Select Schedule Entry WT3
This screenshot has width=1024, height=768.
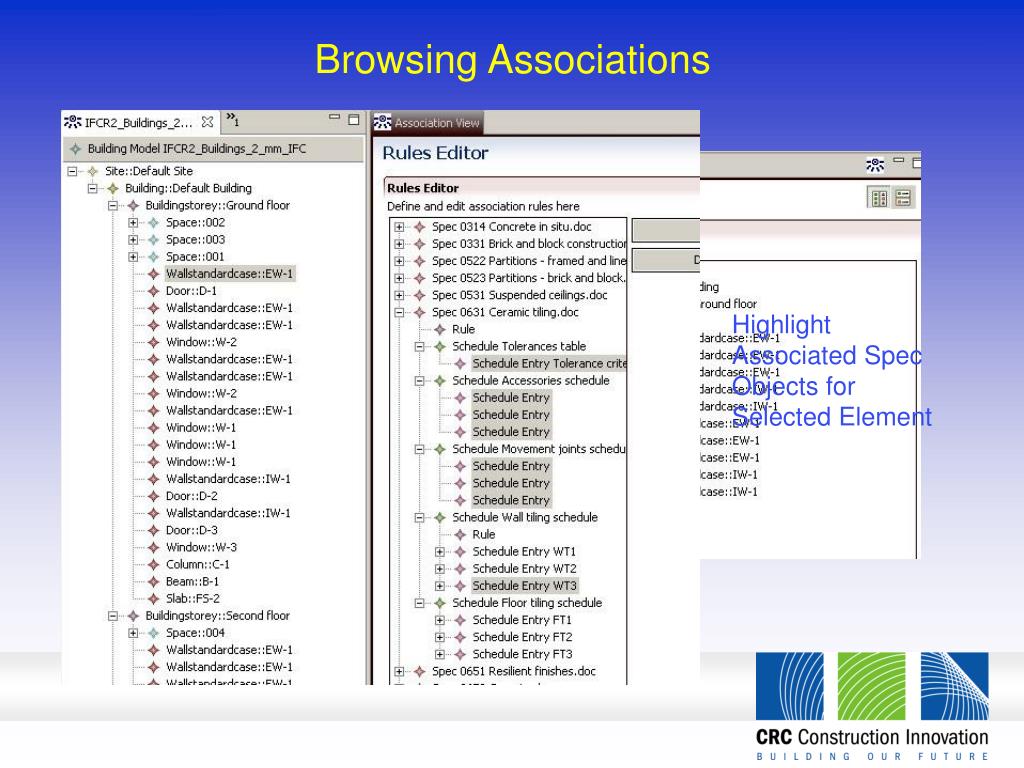coord(524,586)
